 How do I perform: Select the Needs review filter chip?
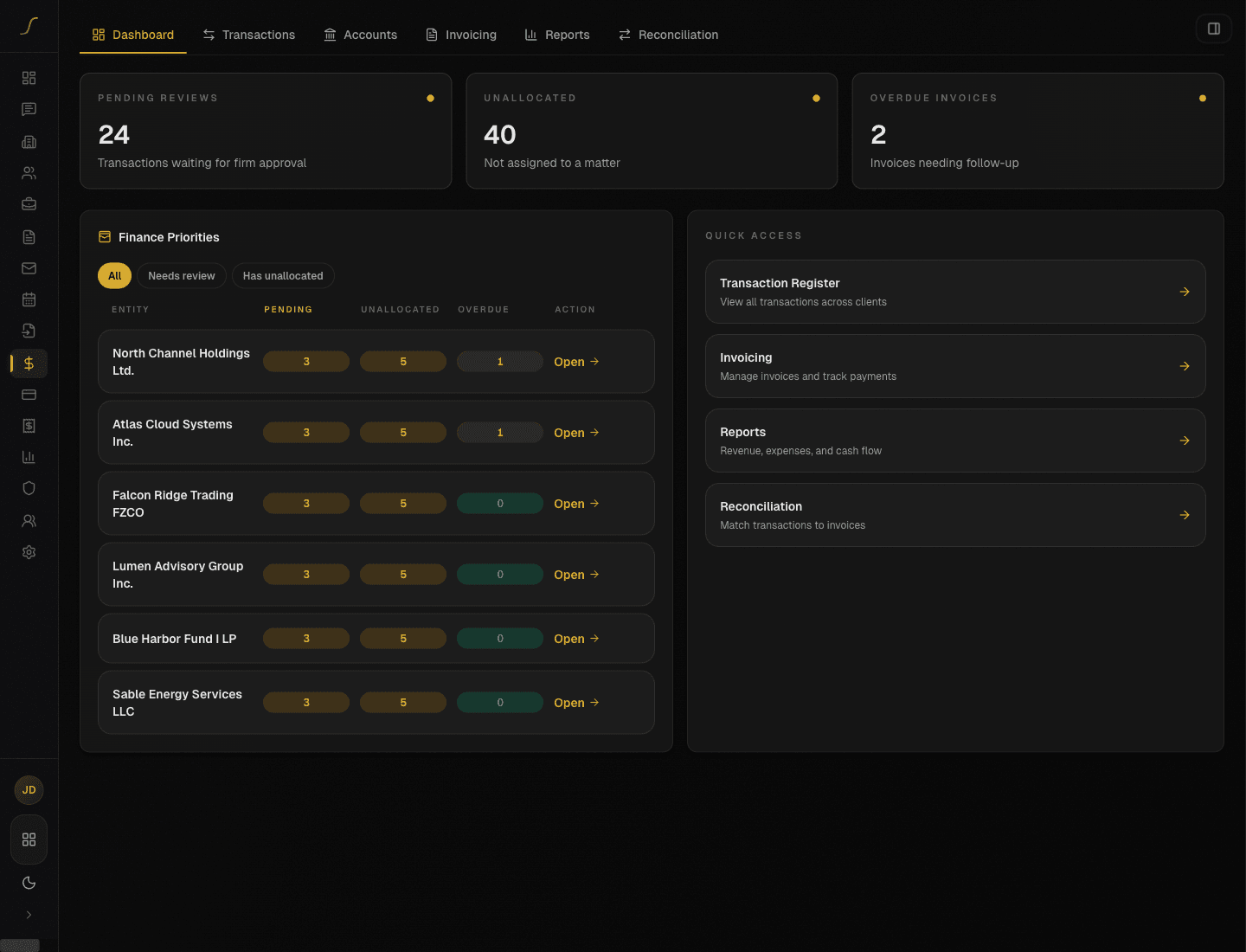pyautogui.click(x=182, y=276)
